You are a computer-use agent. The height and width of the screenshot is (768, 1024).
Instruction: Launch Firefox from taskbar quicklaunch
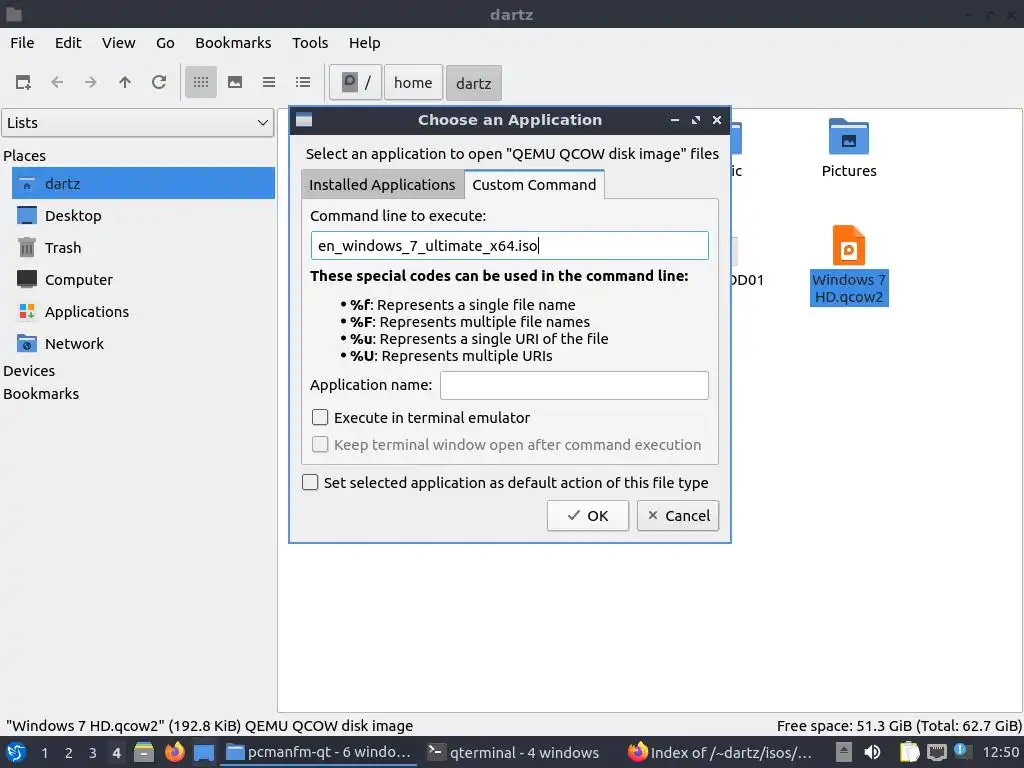[x=174, y=752]
